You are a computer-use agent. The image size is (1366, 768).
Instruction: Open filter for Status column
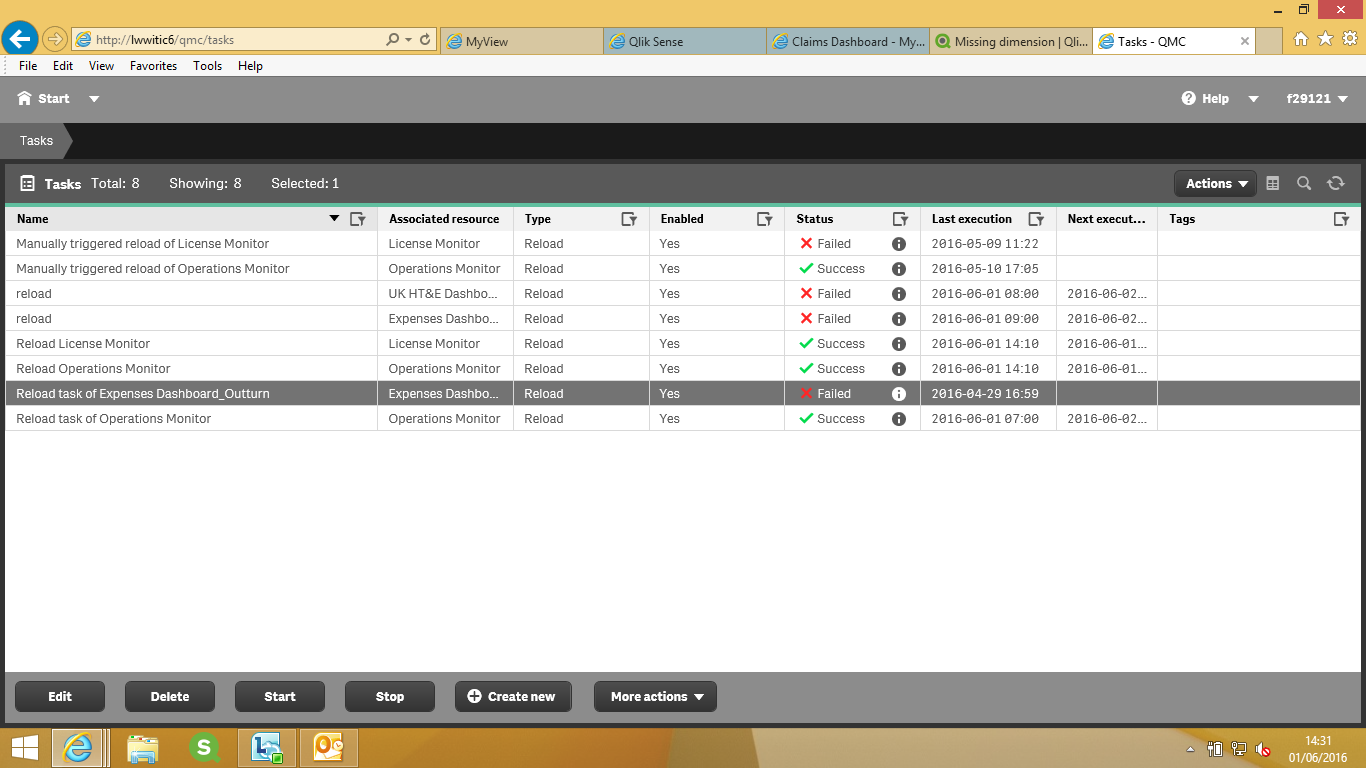click(900, 219)
